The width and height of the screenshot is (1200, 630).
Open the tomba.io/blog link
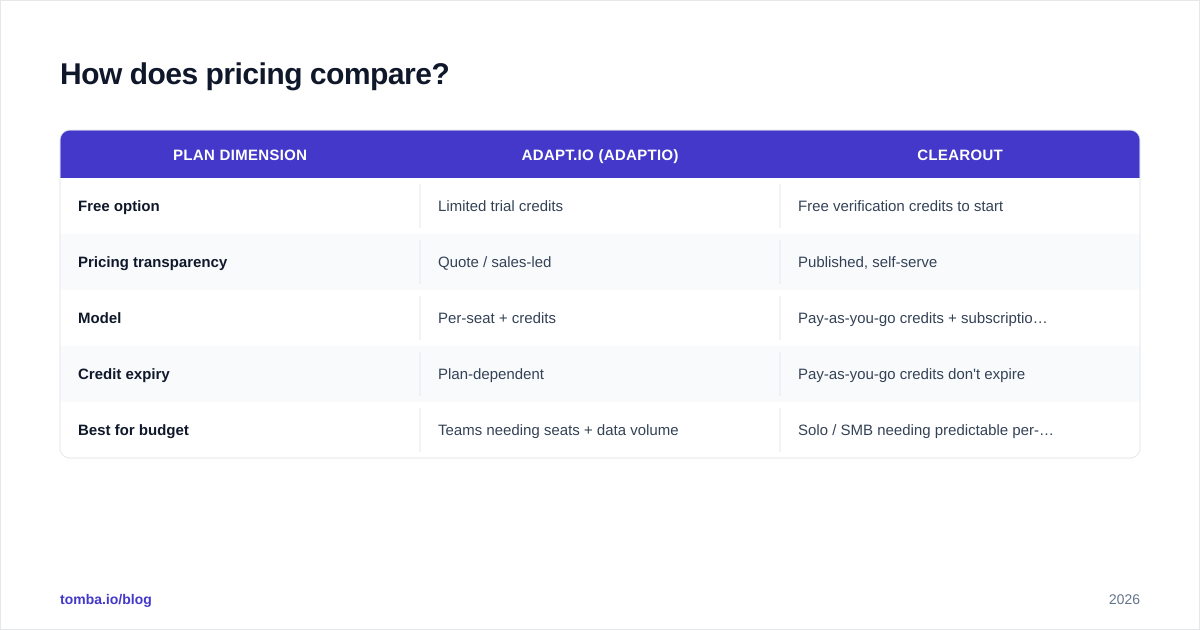106,599
